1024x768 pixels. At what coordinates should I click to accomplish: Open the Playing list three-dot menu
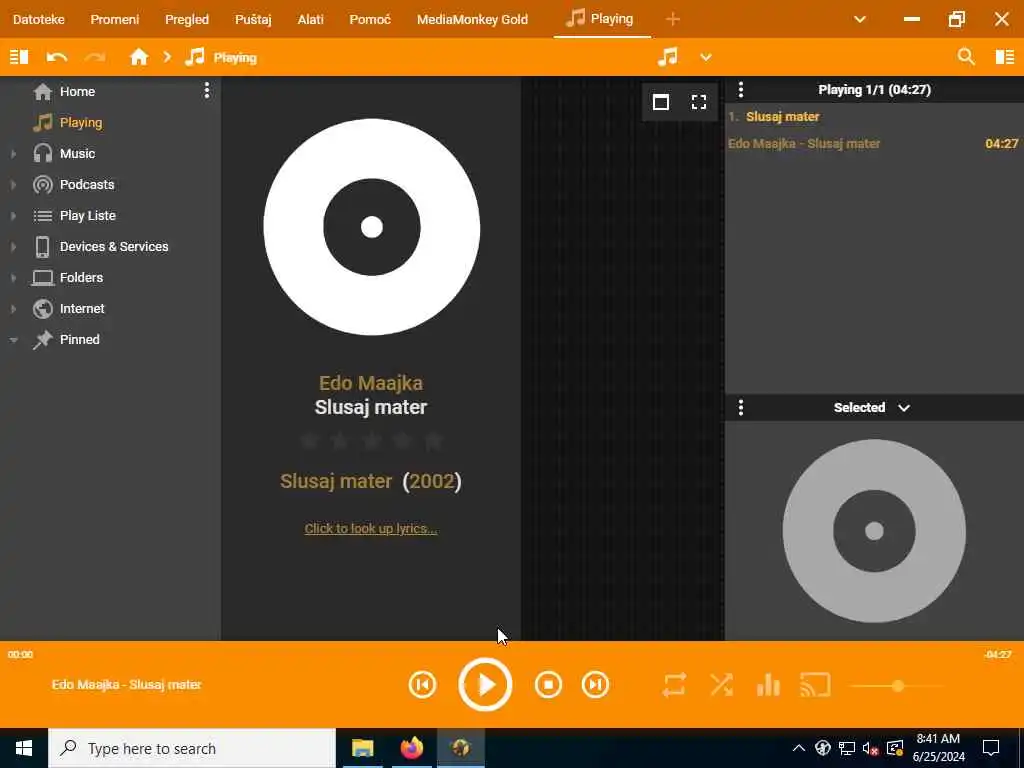tap(741, 89)
